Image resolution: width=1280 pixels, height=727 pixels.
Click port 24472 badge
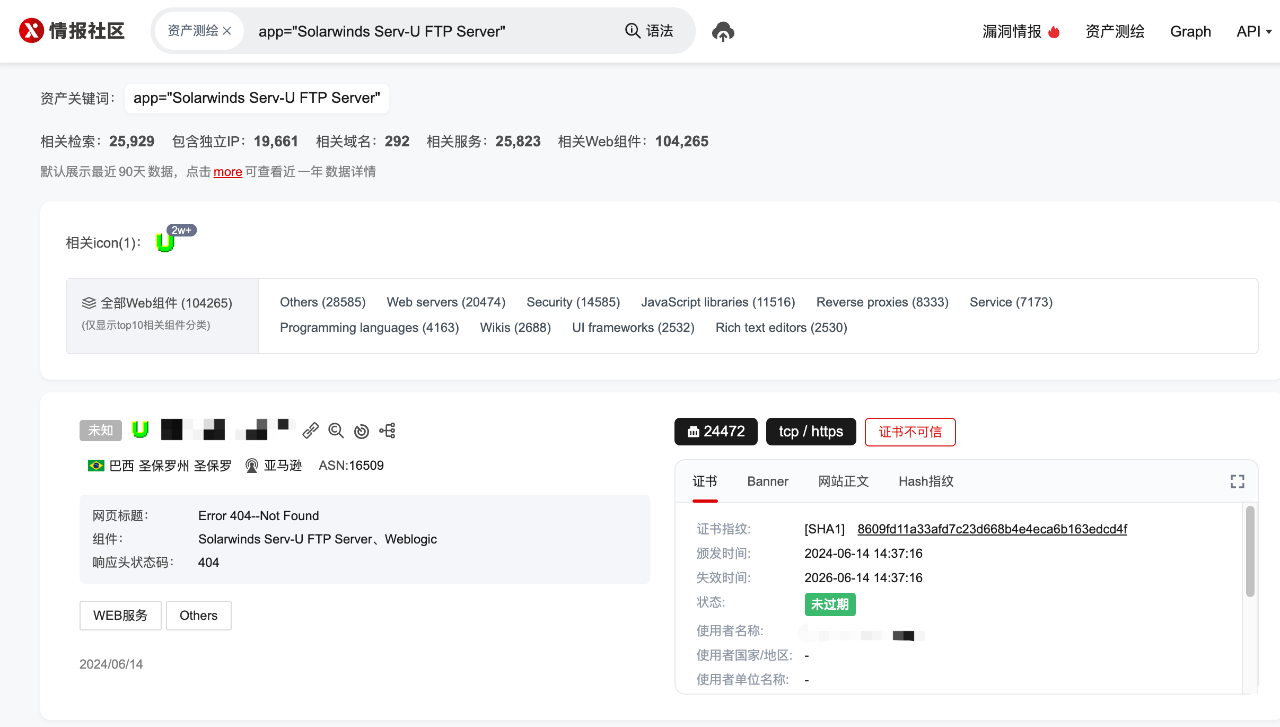click(716, 431)
